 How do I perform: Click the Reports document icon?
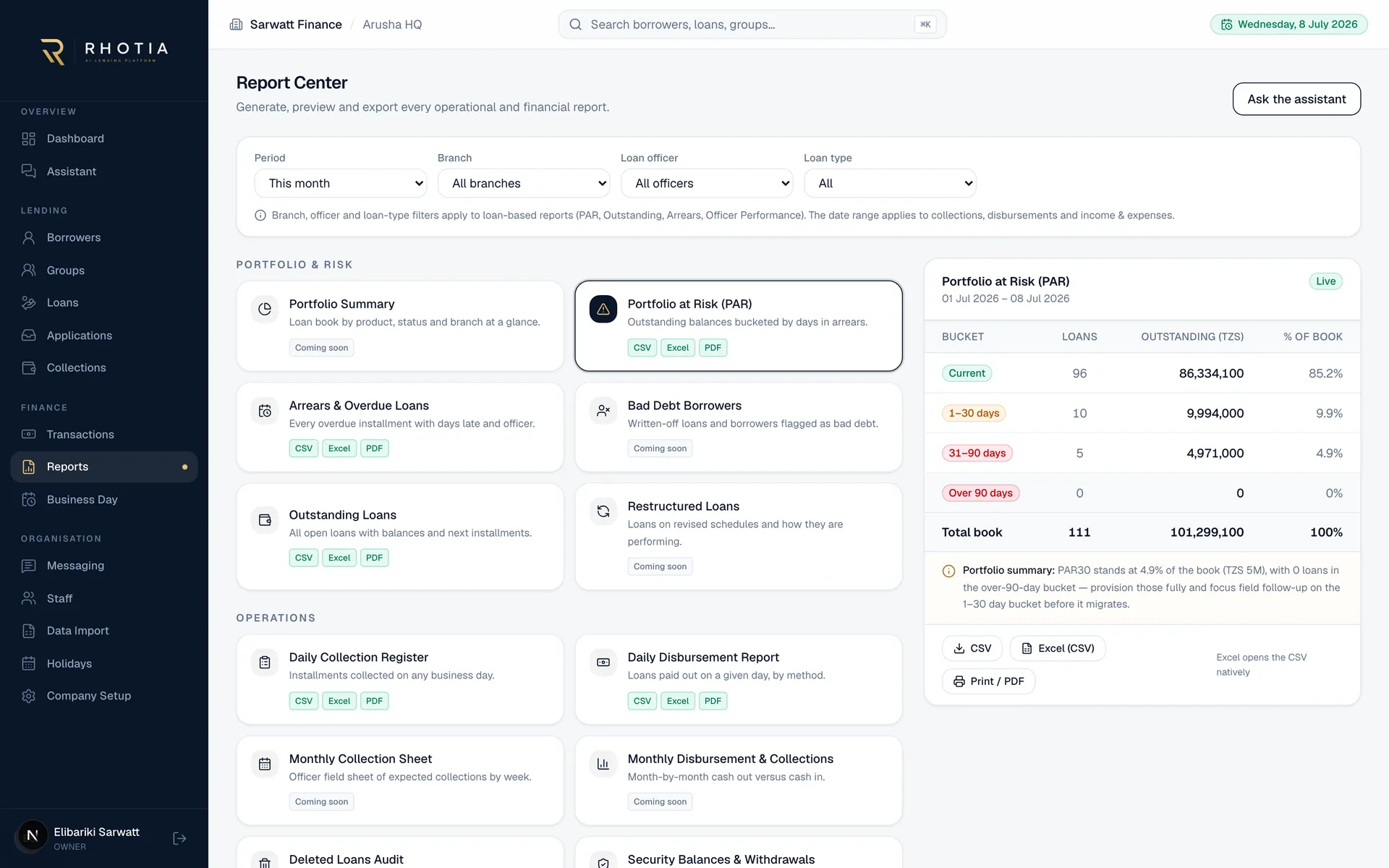tap(29, 467)
